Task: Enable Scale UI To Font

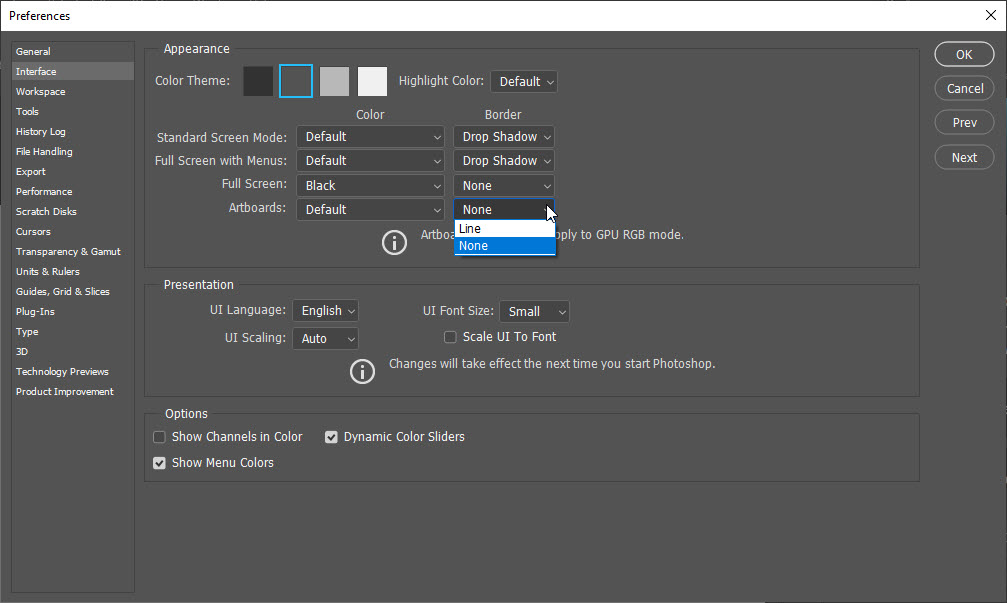Action: click(450, 337)
